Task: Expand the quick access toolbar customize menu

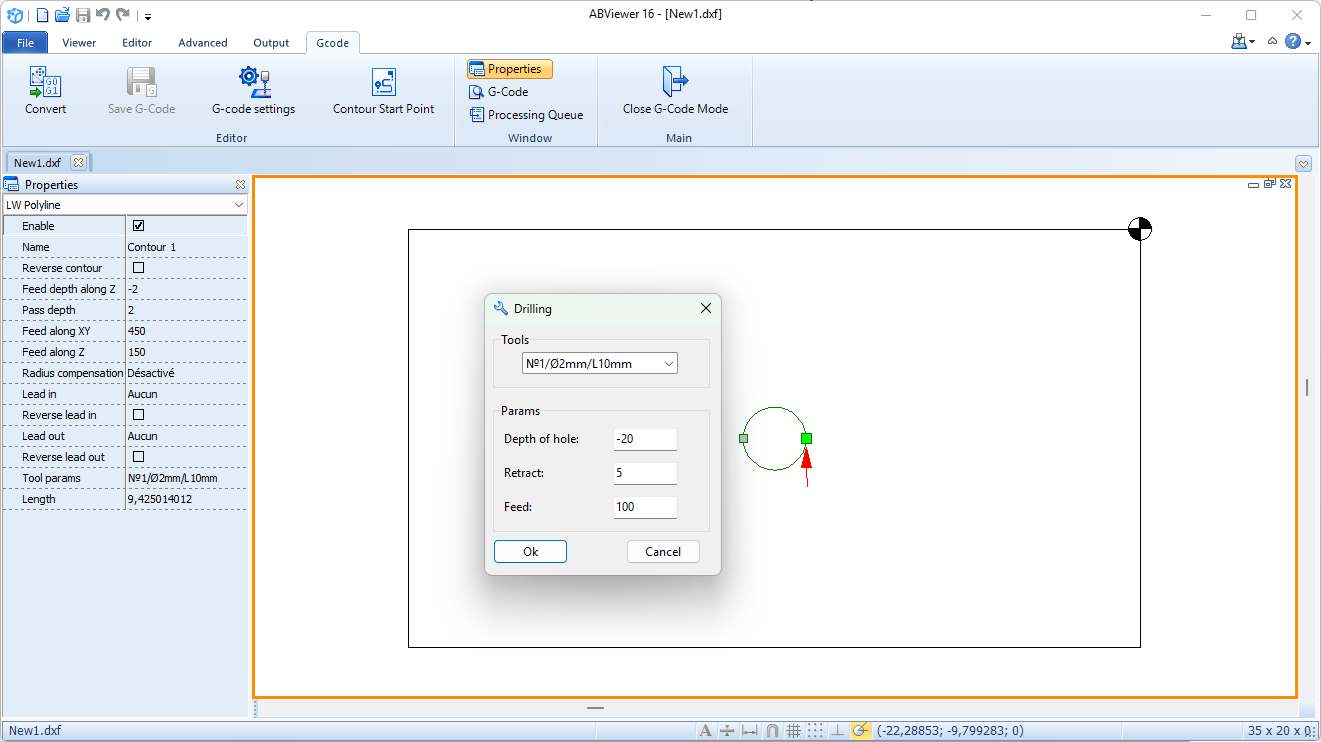Action: pyautogui.click(x=147, y=16)
